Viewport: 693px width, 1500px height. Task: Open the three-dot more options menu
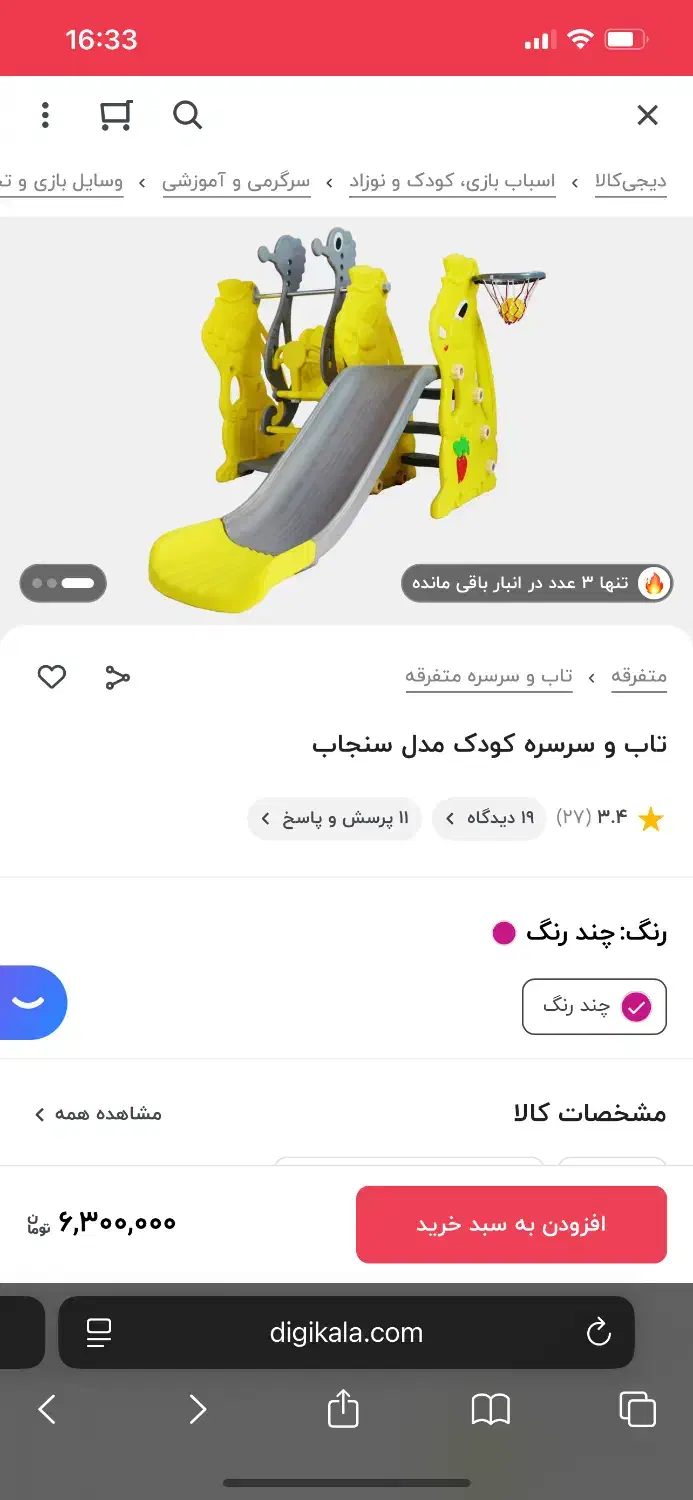[x=45, y=115]
